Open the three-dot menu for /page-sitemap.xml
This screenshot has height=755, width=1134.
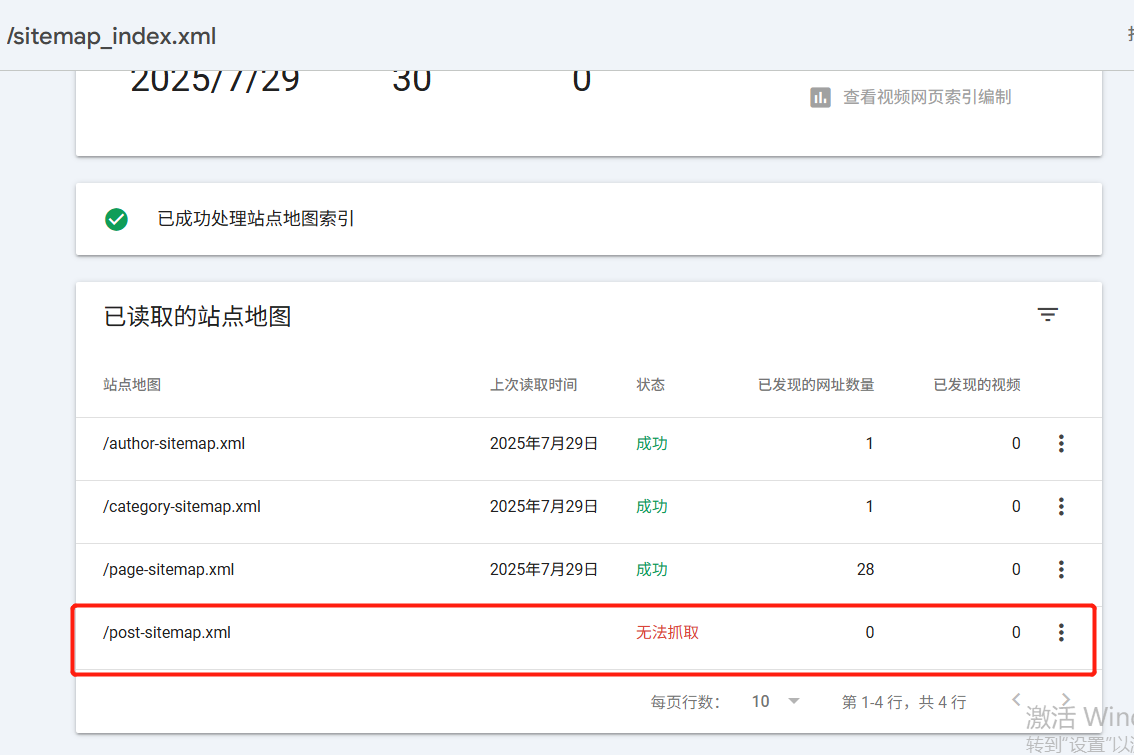point(1061,569)
